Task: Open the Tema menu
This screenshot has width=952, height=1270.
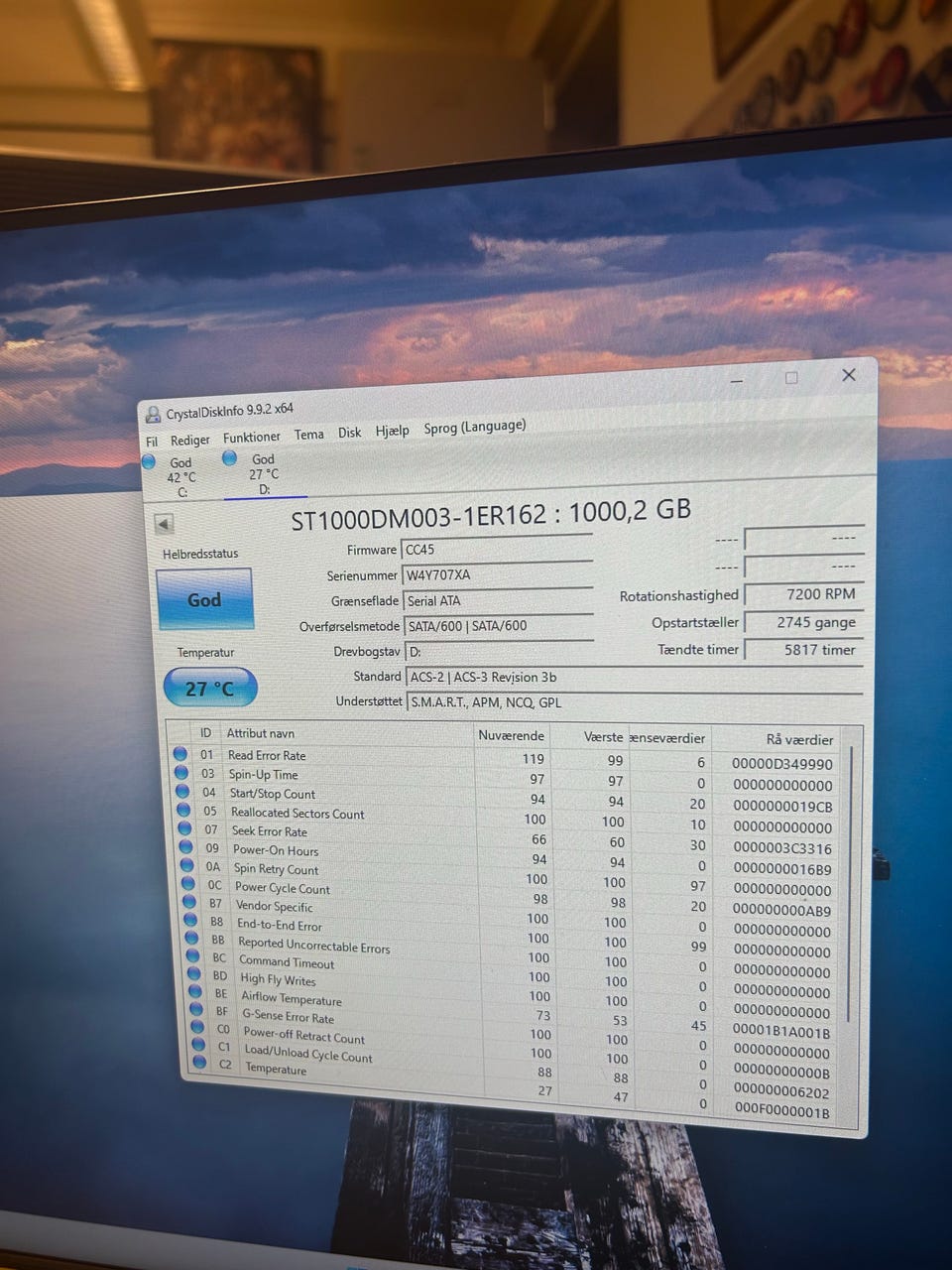Action: tap(308, 435)
